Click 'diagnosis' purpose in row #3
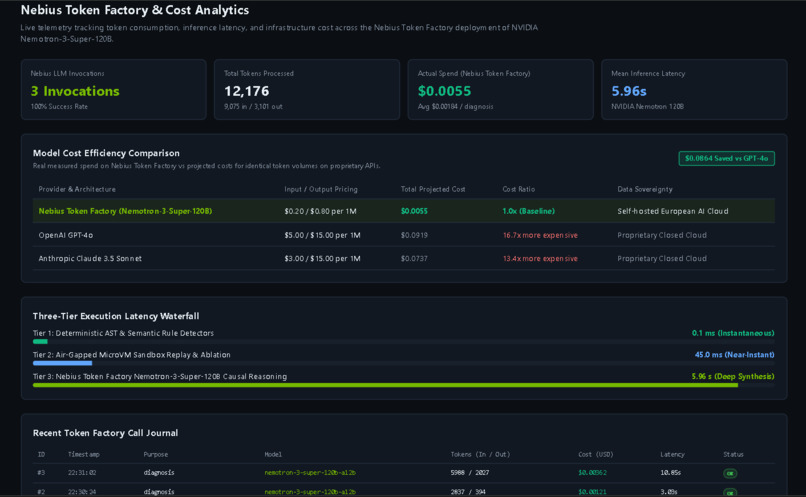Viewport: 806px width, 497px height. (159, 472)
